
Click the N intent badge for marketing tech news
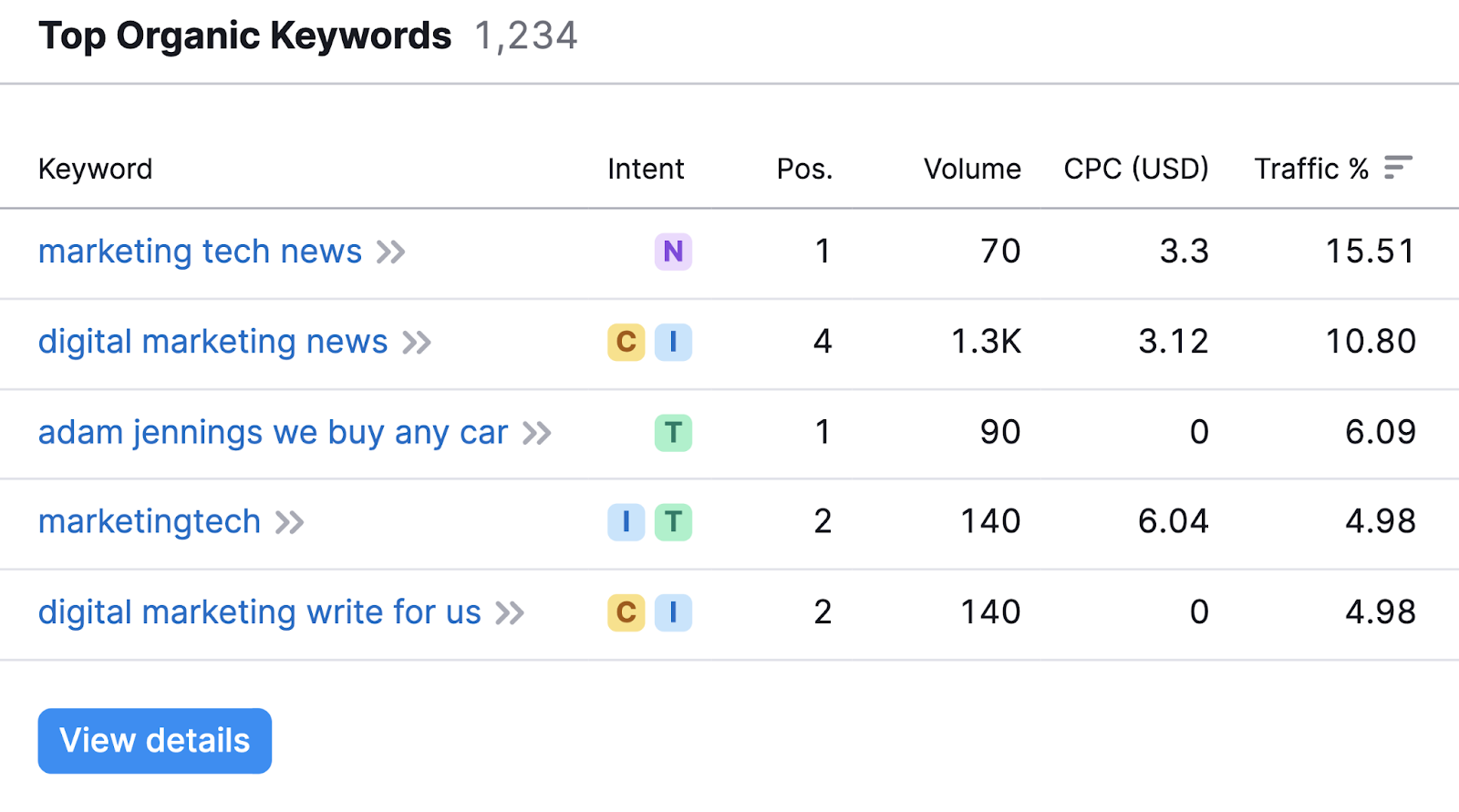(x=673, y=252)
